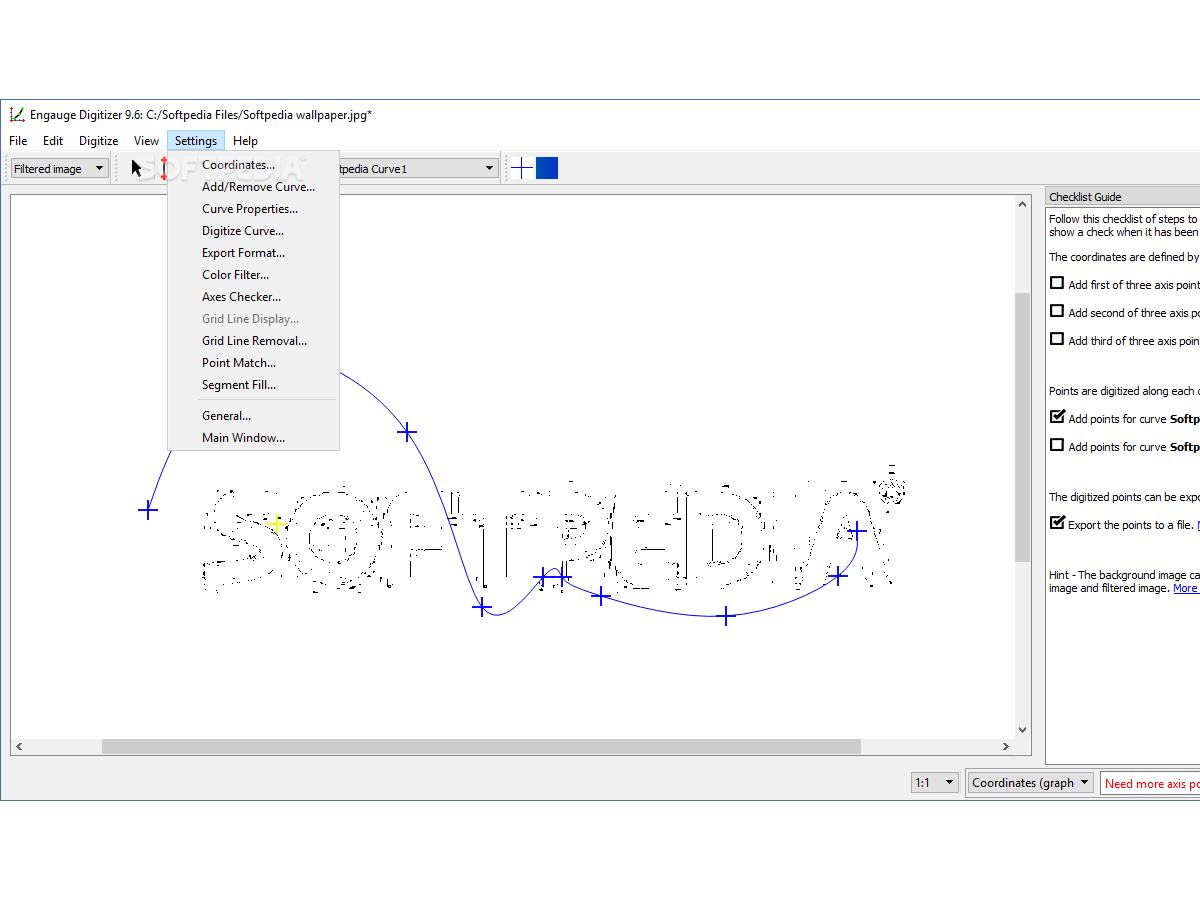Select the arrow pointer tool
Screen dimensions: 1200x900
[x=137, y=168]
